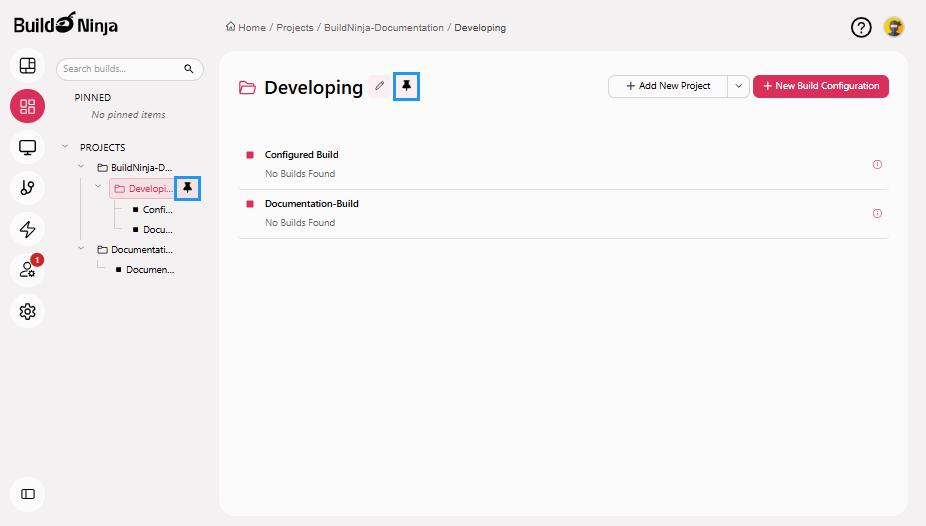This screenshot has width=926, height=526.
Task: Click the version control branch icon
Action: pyautogui.click(x=27, y=188)
